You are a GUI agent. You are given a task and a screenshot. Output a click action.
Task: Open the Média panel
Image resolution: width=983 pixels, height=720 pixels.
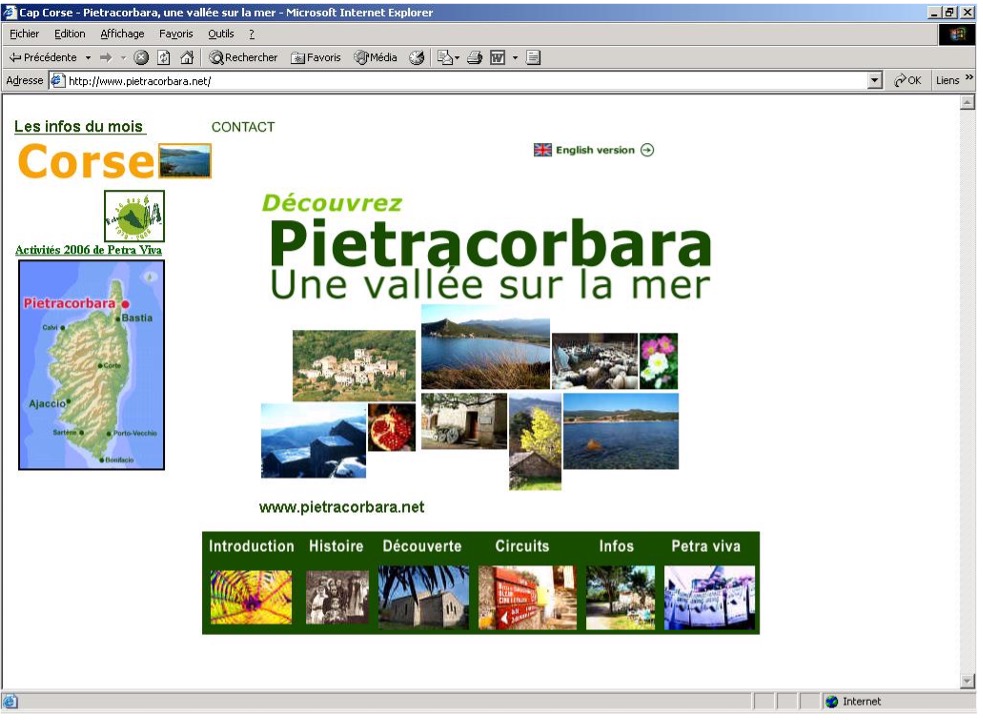pos(376,58)
